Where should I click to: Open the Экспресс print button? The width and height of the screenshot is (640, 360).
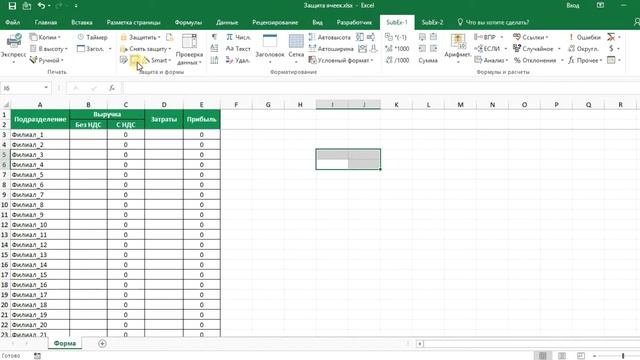(13, 48)
